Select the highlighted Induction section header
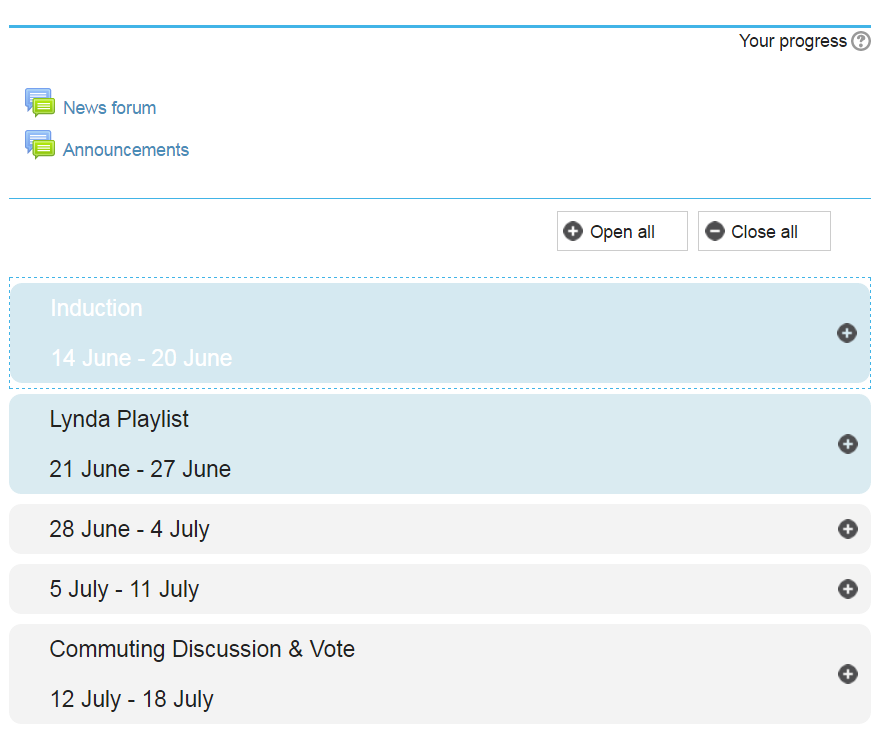Image resolution: width=889 pixels, height=740 pixels. coord(96,308)
